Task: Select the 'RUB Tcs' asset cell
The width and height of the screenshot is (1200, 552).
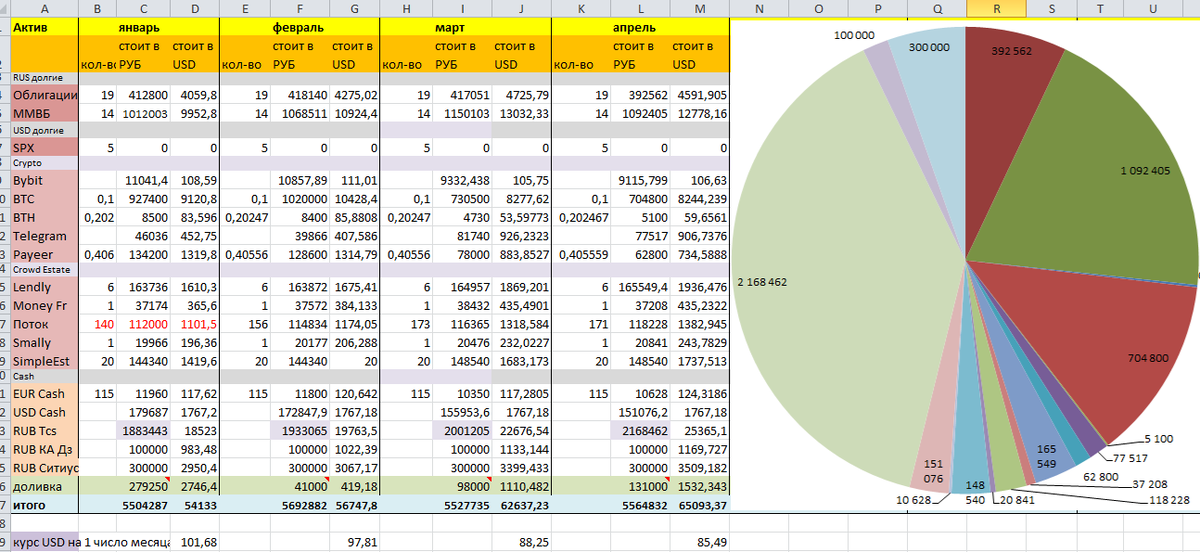Action: (45, 430)
